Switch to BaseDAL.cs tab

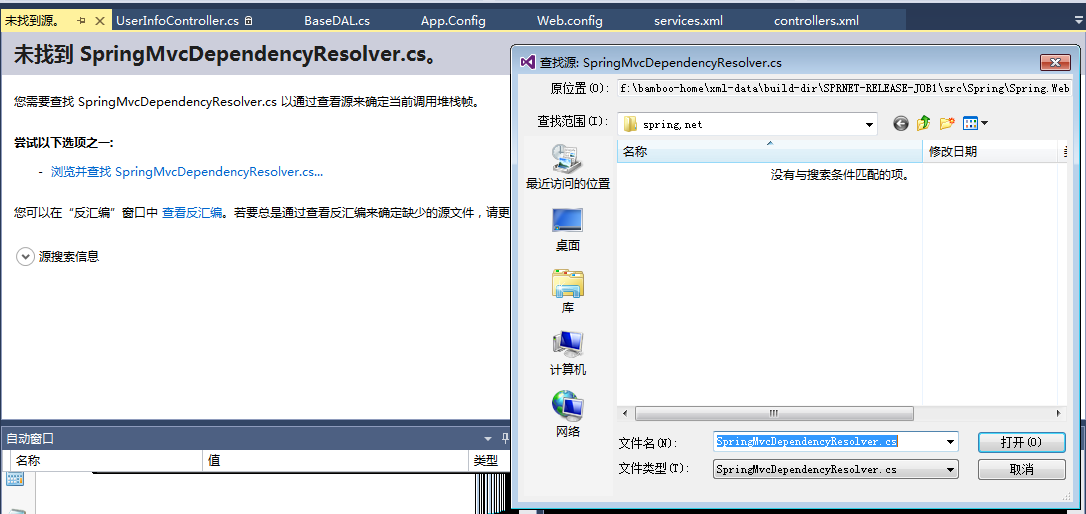pyautogui.click(x=337, y=21)
